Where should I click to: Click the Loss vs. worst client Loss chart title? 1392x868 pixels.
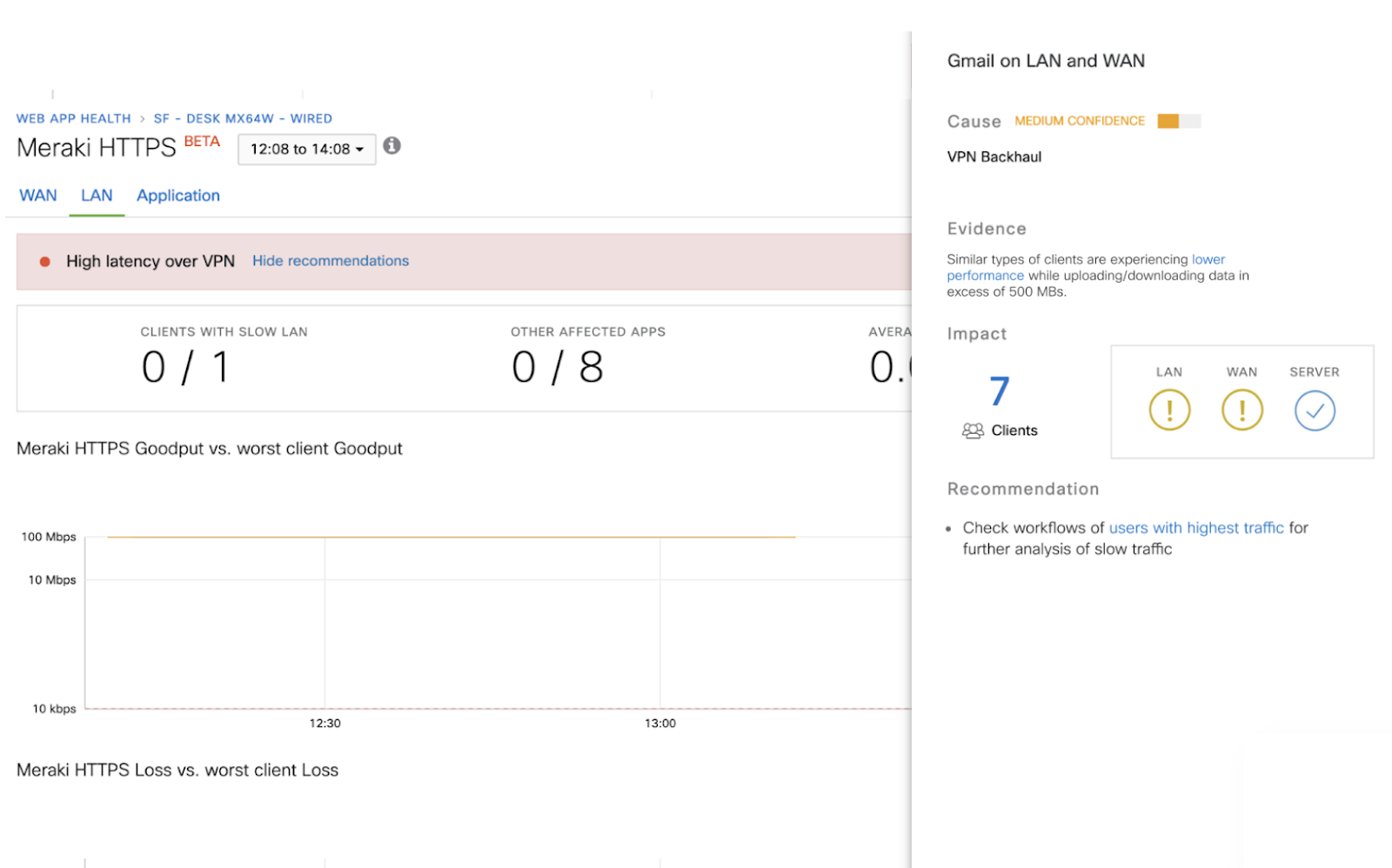[177, 770]
